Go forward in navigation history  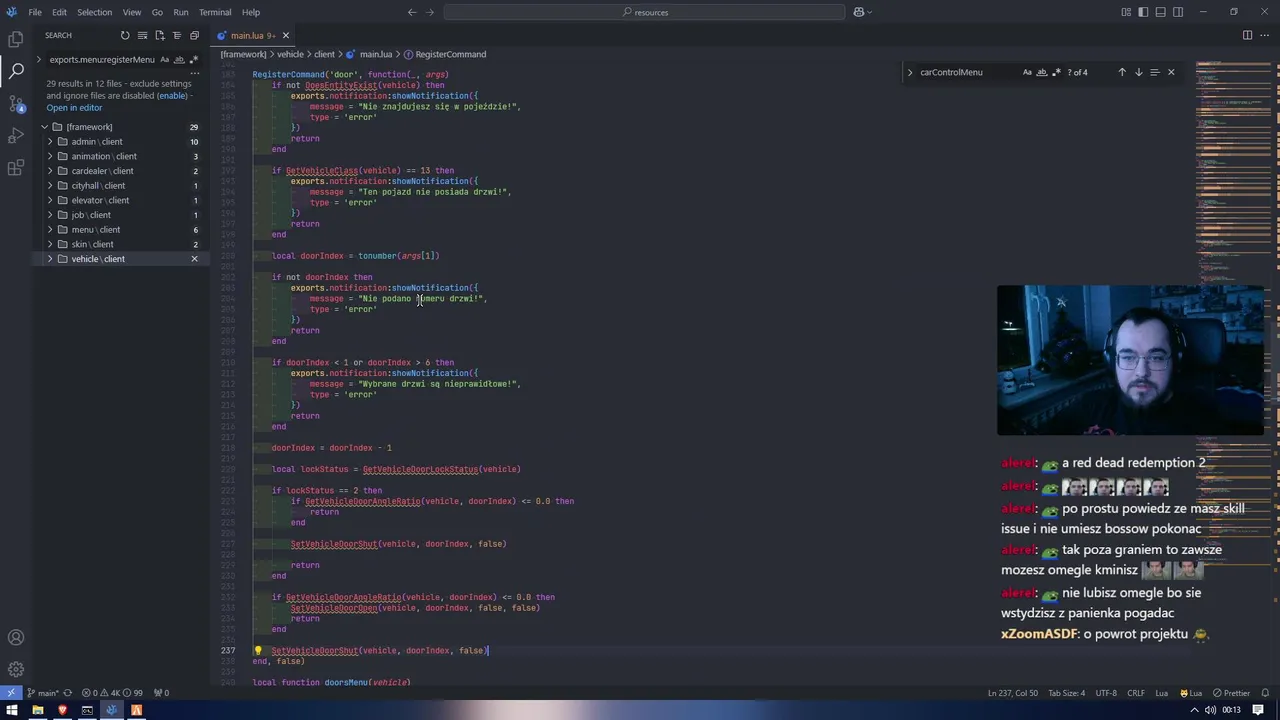click(x=431, y=12)
